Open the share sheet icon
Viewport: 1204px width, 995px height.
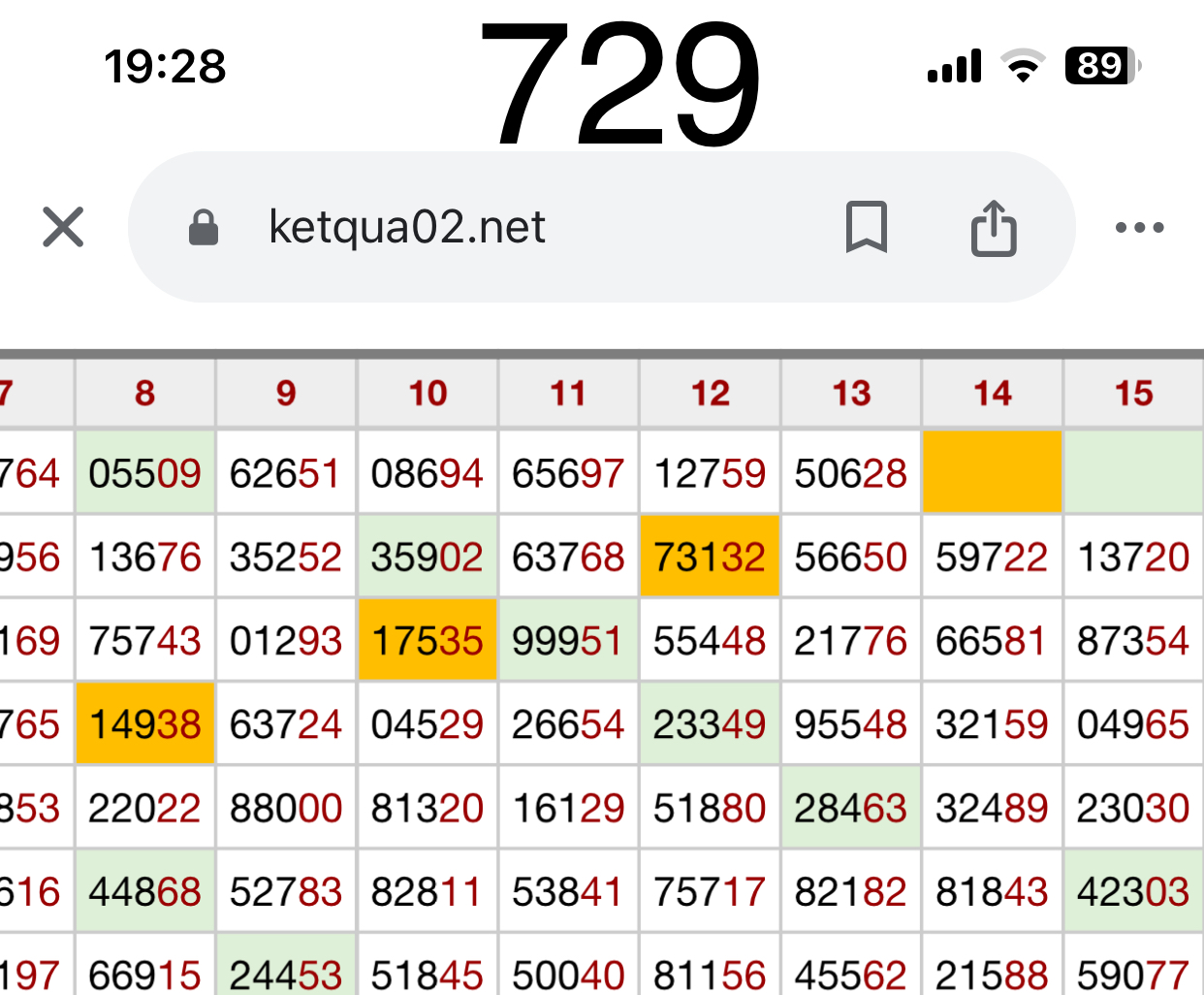point(994,228)
